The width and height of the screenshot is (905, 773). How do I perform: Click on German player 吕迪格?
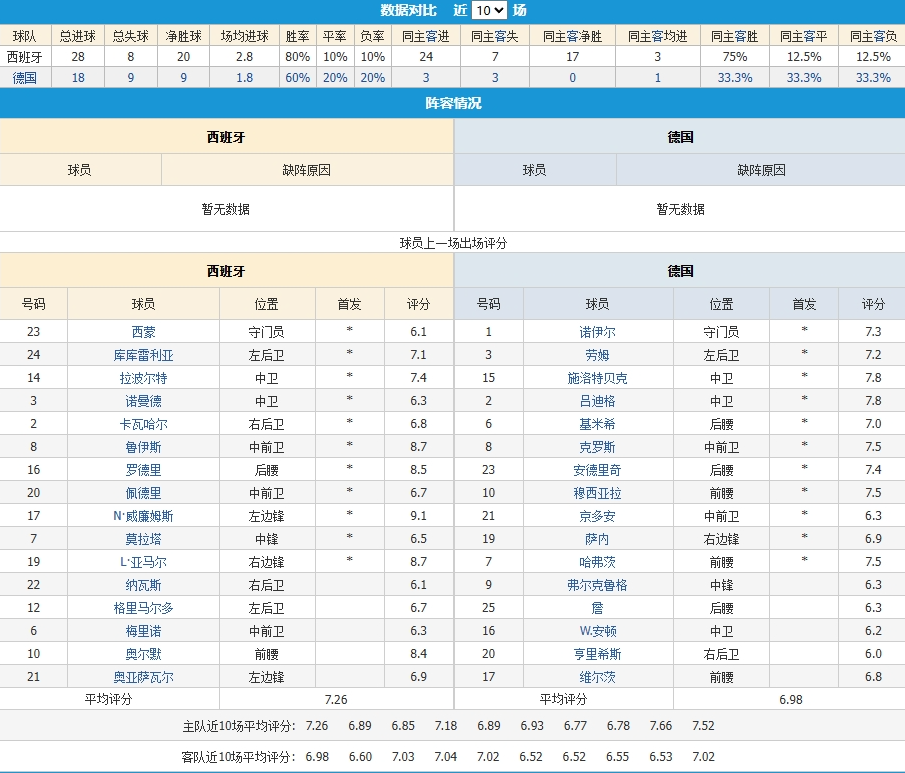pyautogui.click(x=597, y=401)
